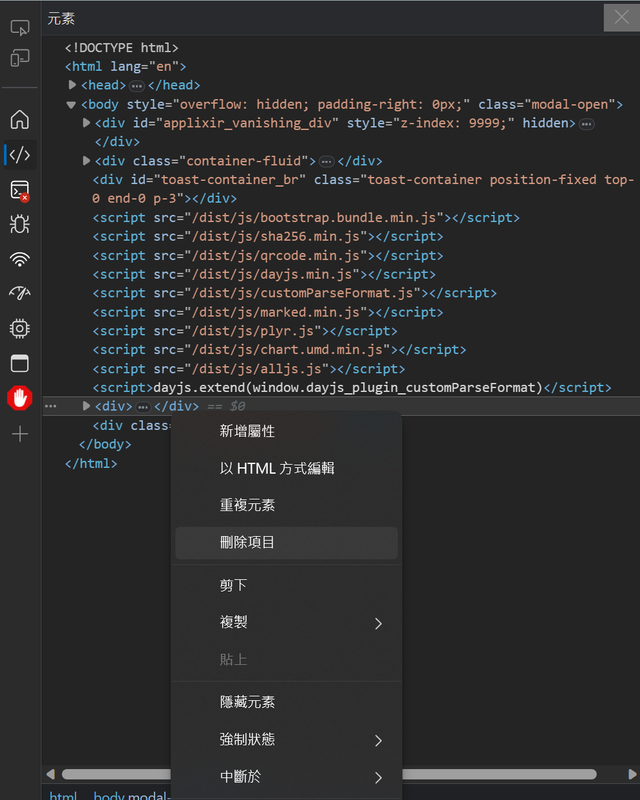The width and height of the screenshot is (640, 800).
Task: Expand the selected div node
Action: click(x=86, y=406)
